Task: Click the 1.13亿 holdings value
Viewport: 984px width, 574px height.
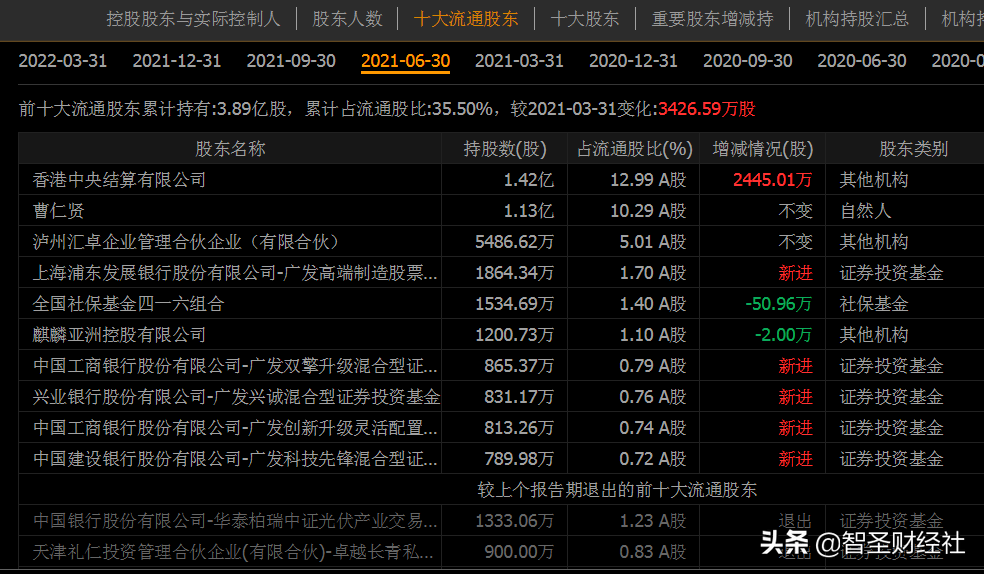Action: point(528,211)
